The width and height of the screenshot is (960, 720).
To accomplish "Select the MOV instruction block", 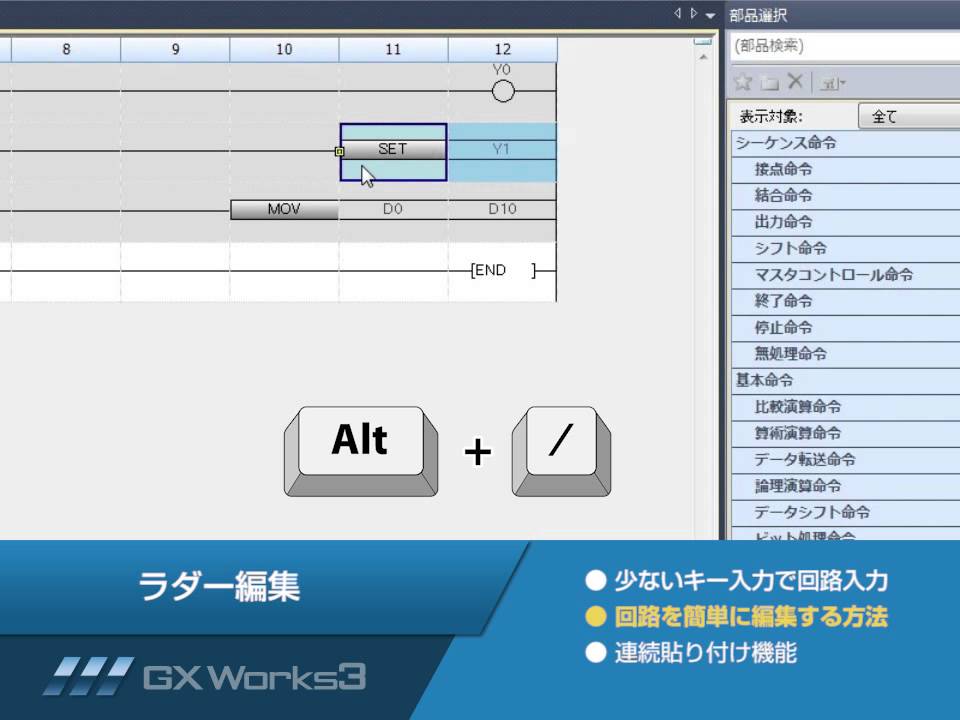I will 284,210.
